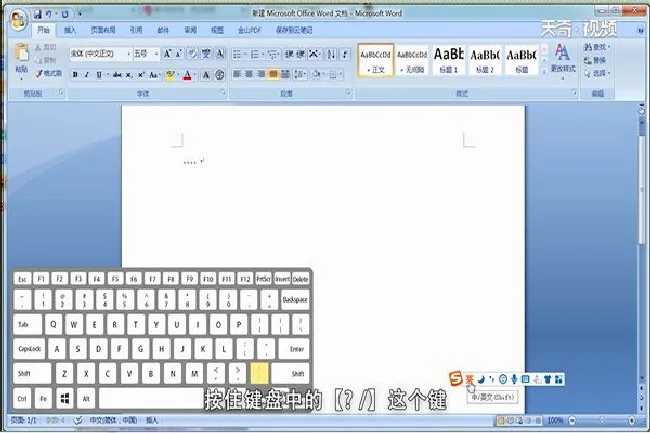Click the yellow text highlight icon
650x433 pixels.
coord(170,75)
